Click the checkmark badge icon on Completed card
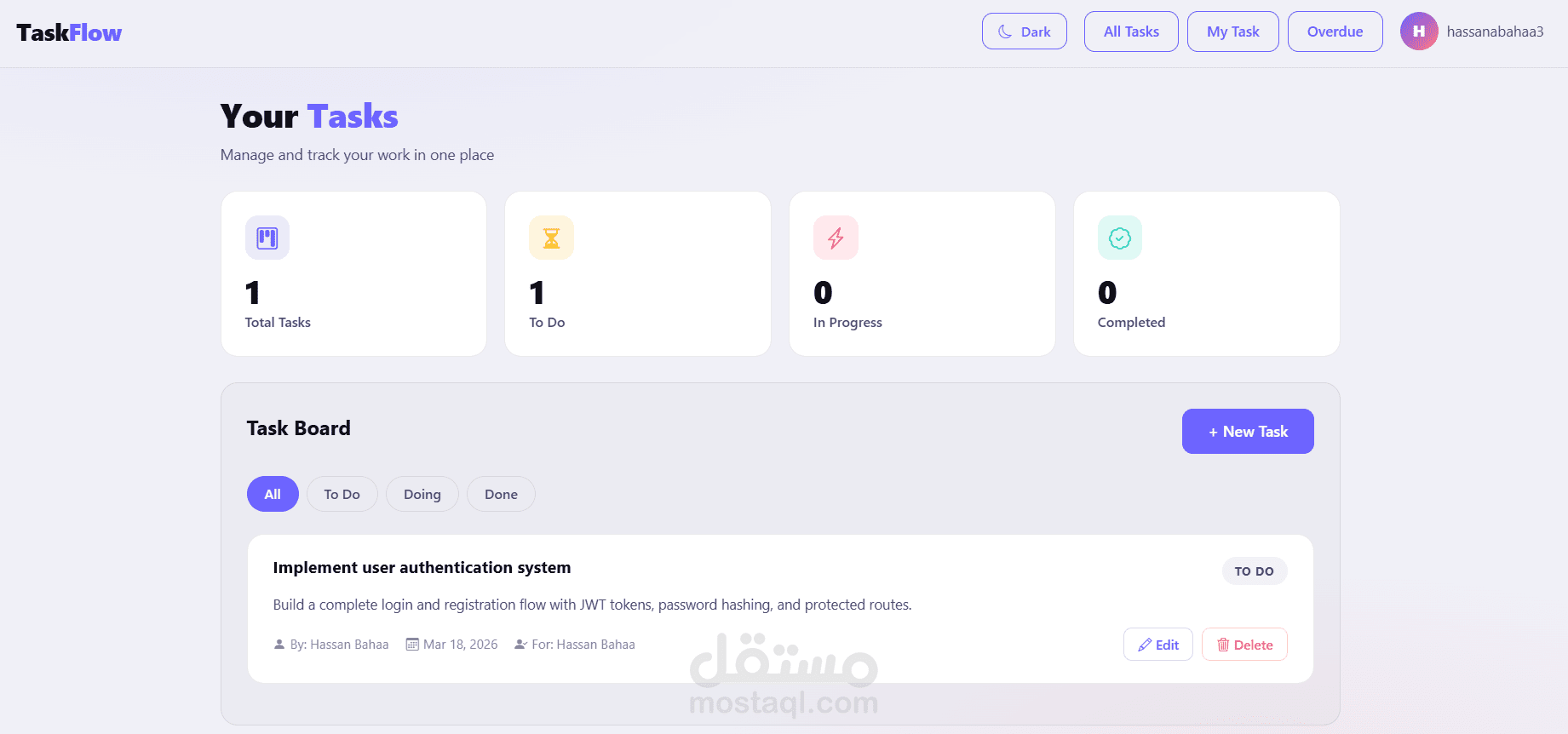The width and height of the screenshot is (1568, 734). tap(1120, 238)
